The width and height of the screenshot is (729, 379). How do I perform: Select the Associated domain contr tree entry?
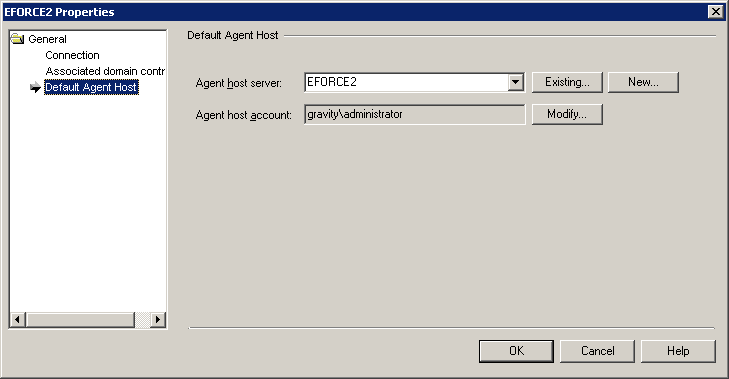[x=105, y=71]
